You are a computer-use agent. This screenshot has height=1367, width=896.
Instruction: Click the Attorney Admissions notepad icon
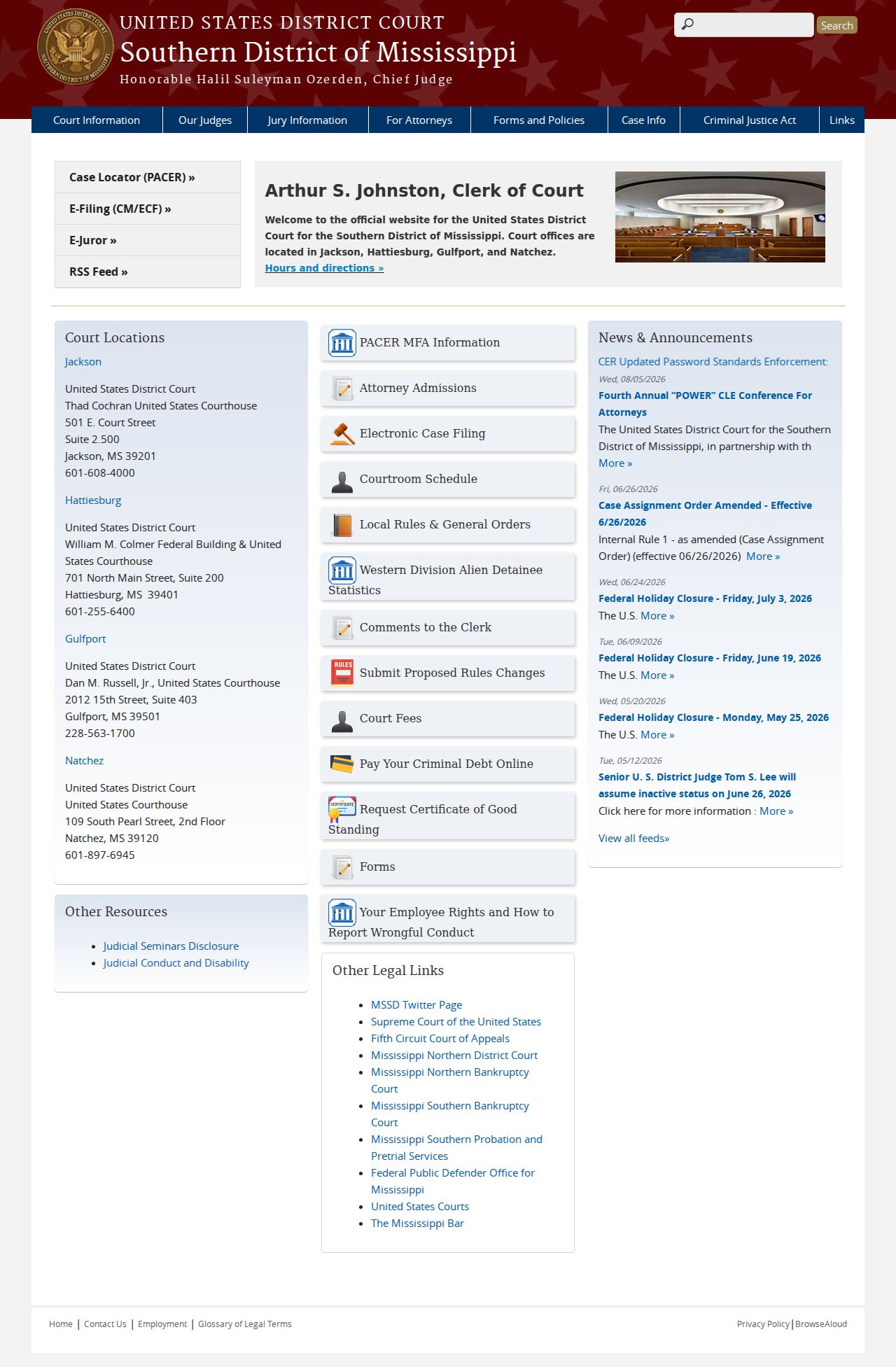(x=342, y=388)
